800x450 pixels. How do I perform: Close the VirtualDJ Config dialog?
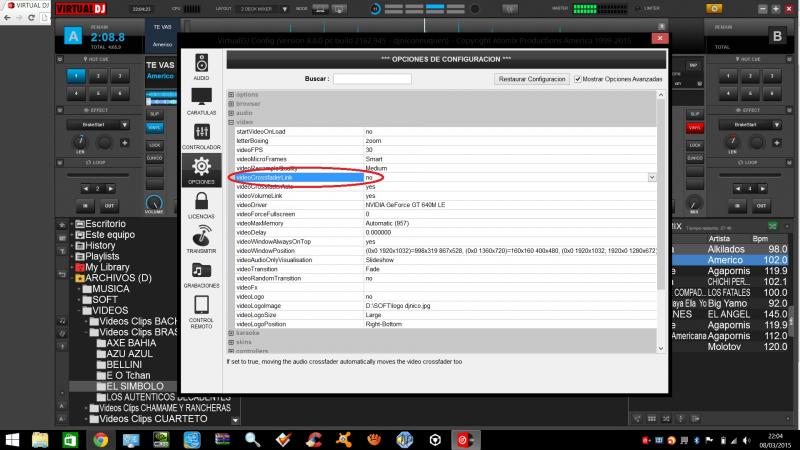(x=660, y=38)
